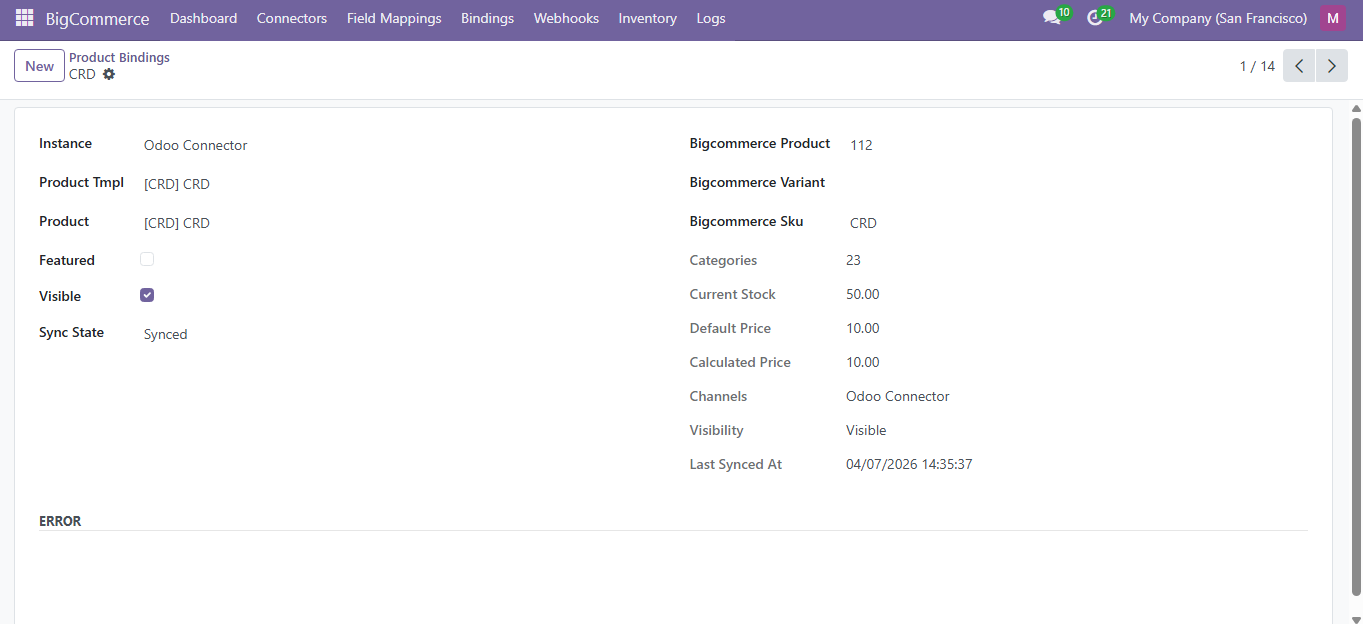Open the discuss messages icon
The image size is (1363, 624).
click(x=1051, y=18)
